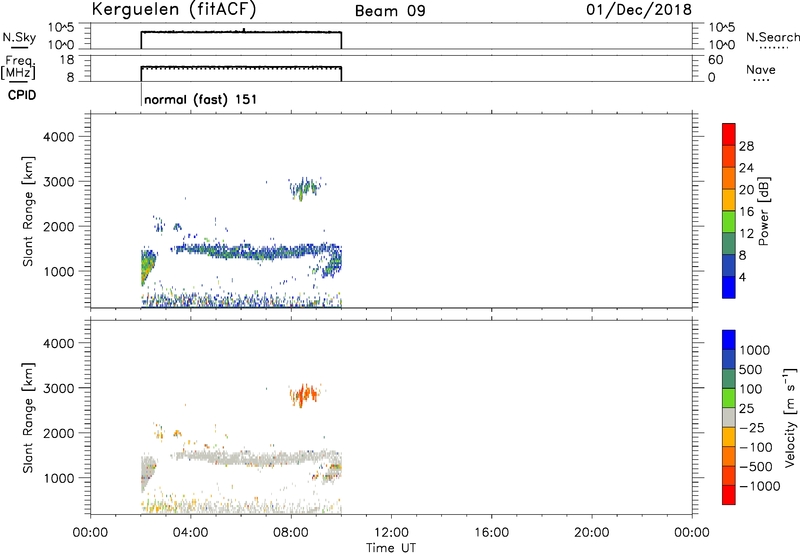Image resolution: width=800 pixels, height=554 pixels.
Task: Select the '12:00' time tick label
Action: click(x=391, y=533)
